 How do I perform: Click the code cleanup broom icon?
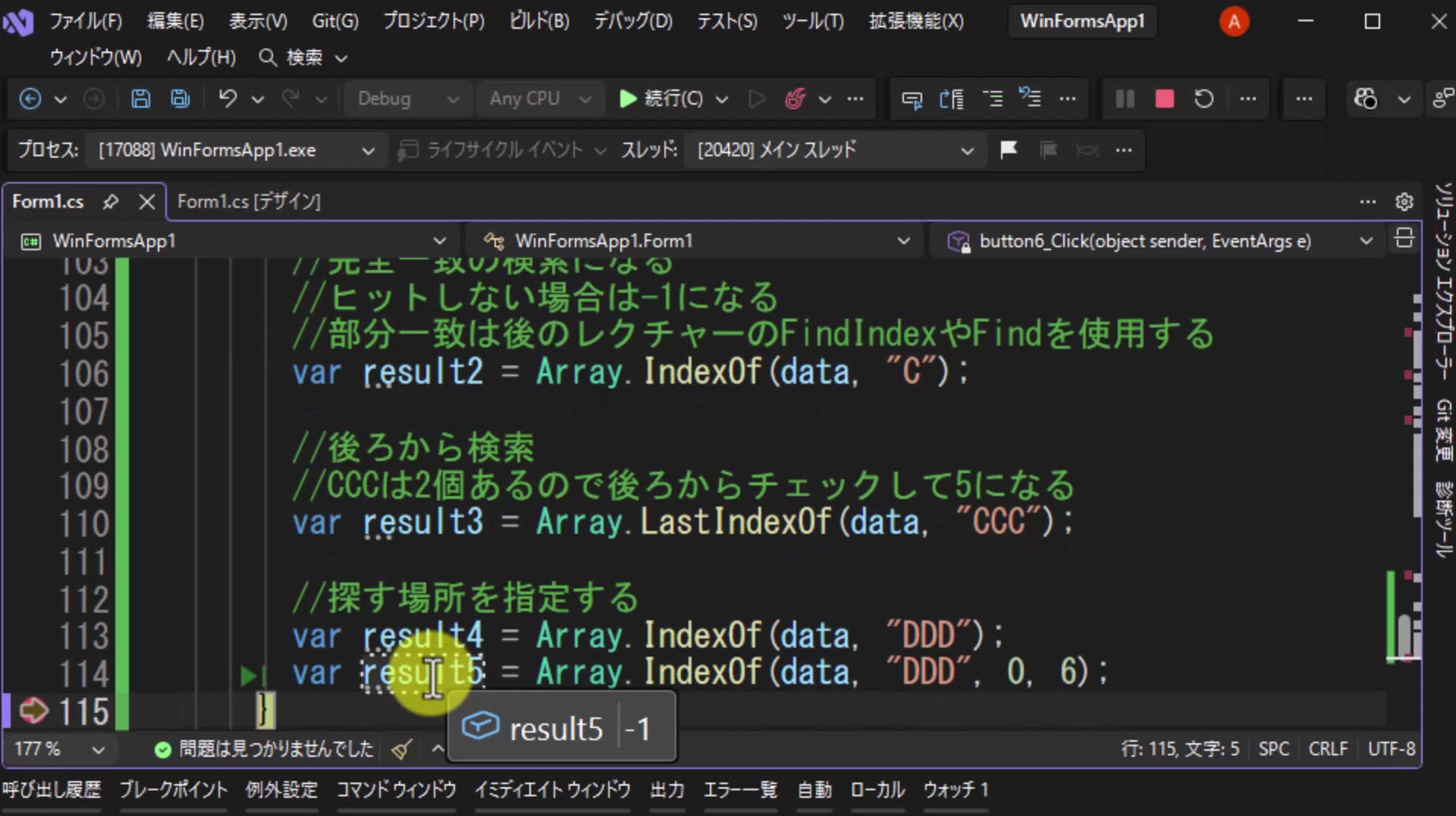[402, 749]
